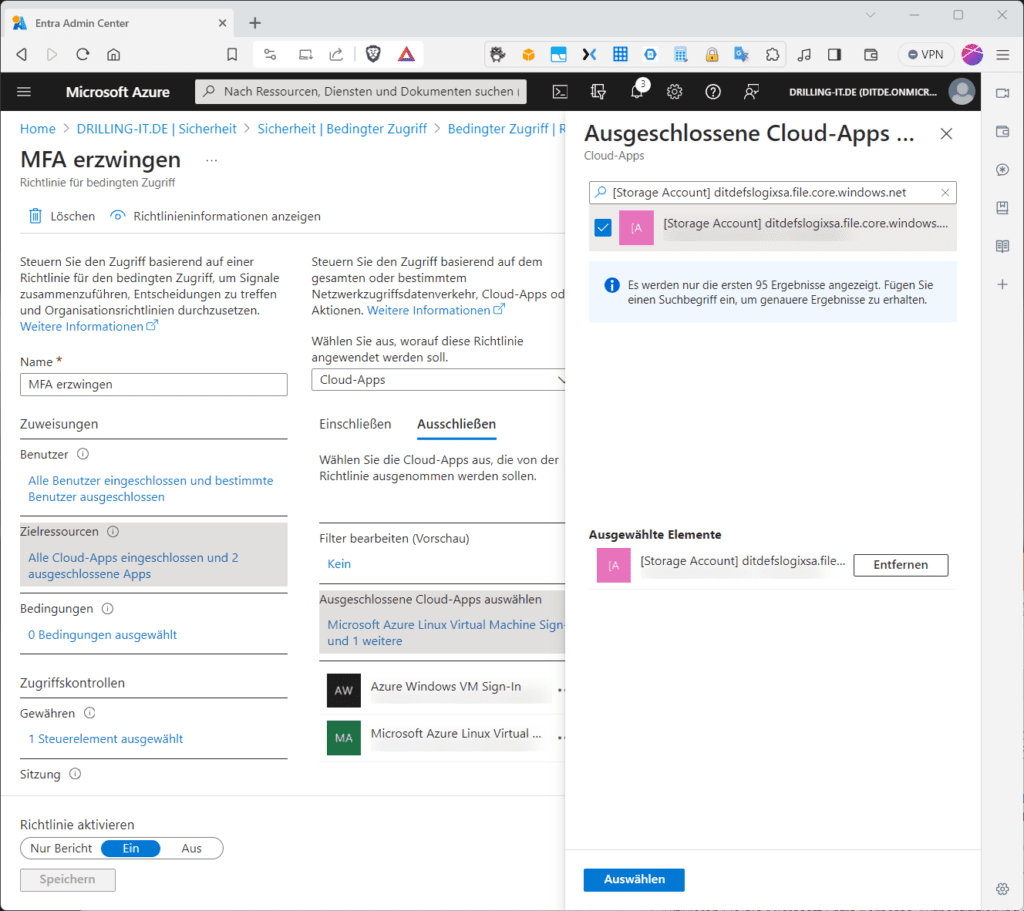Open the more options next to MFA erzwingen
1024x911 pixels.
pyautogui.click(x=211, y=161)
